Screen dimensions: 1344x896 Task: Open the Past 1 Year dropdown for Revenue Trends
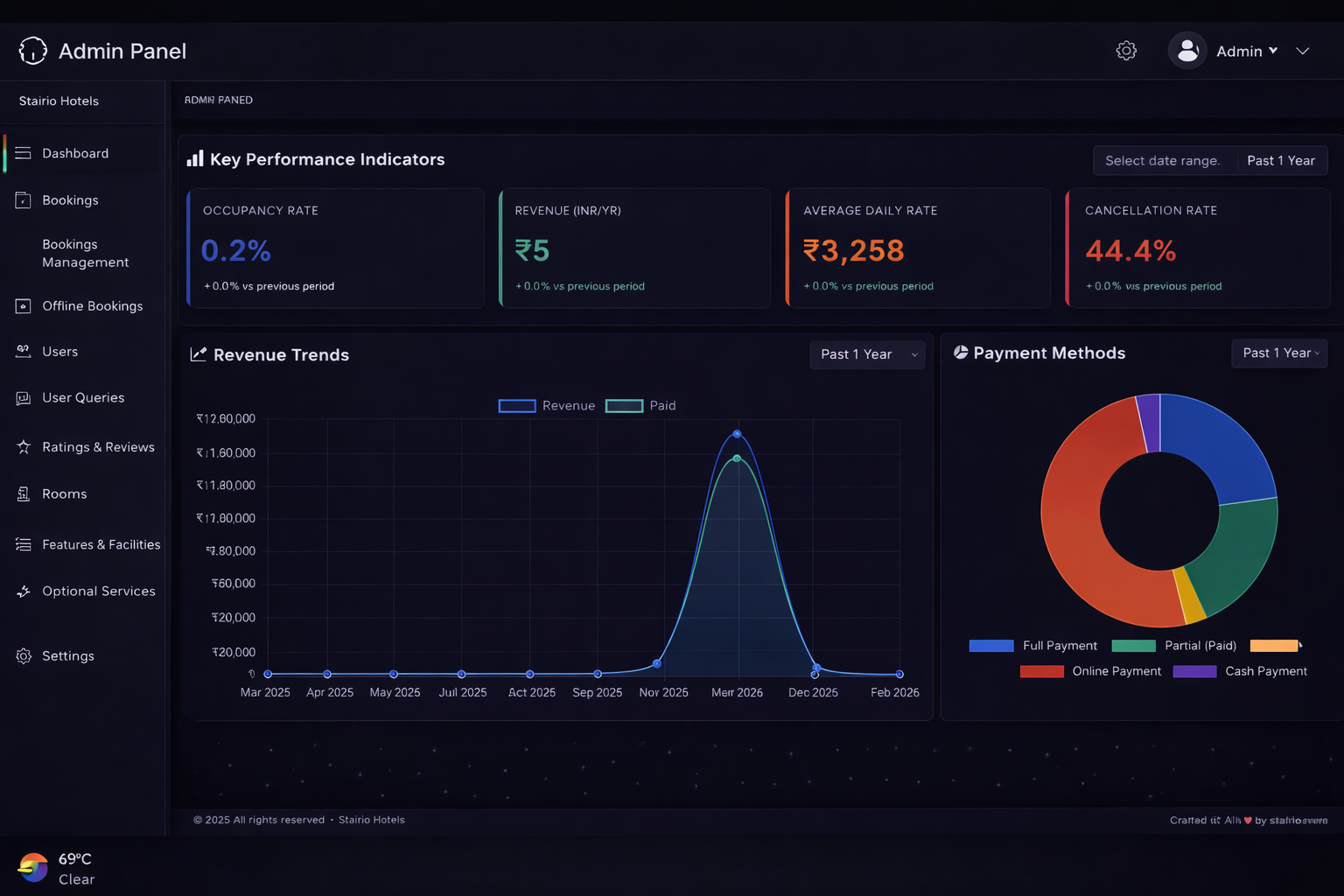(867, 354)
